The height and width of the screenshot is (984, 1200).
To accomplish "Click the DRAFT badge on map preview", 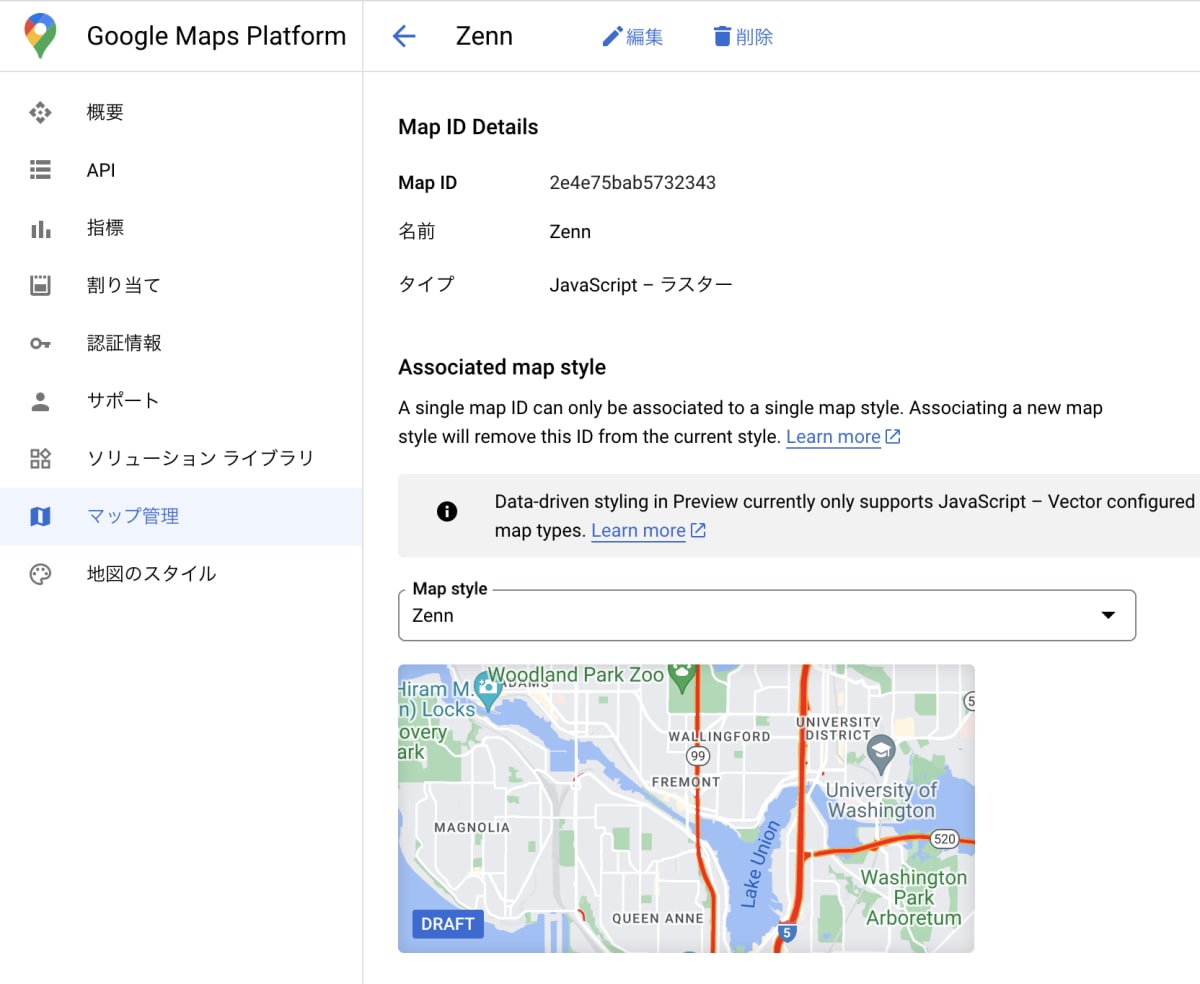I will [447, 924].
